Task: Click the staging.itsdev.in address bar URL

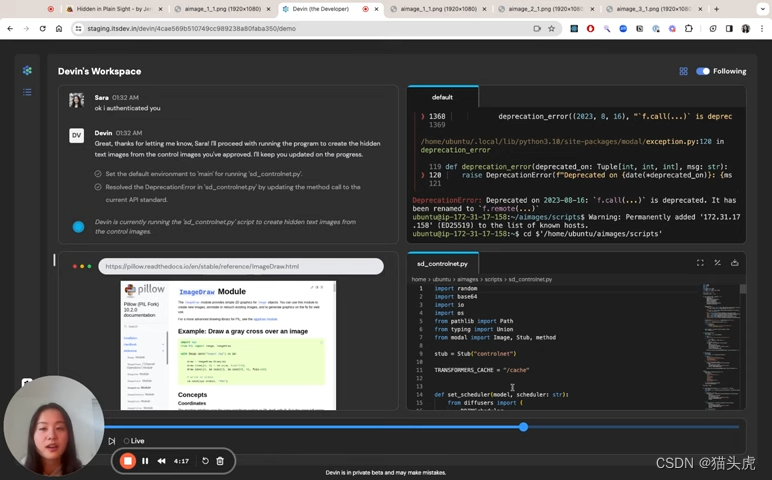Action: (x=192, y=29)
